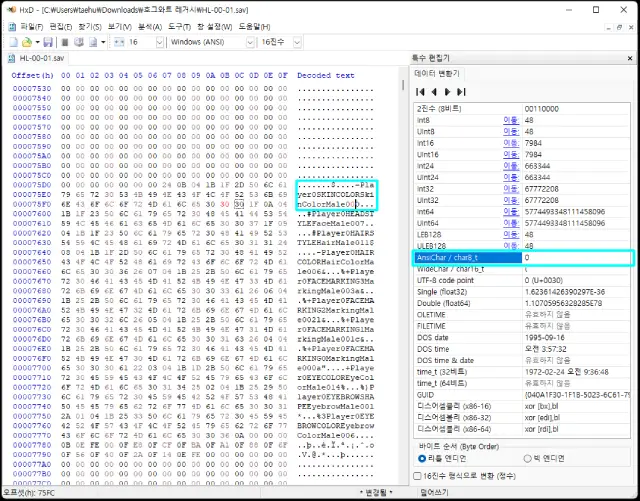Select the AnsiChar / char8_t row
640x501 pixels.
click(x=522, y=258)
